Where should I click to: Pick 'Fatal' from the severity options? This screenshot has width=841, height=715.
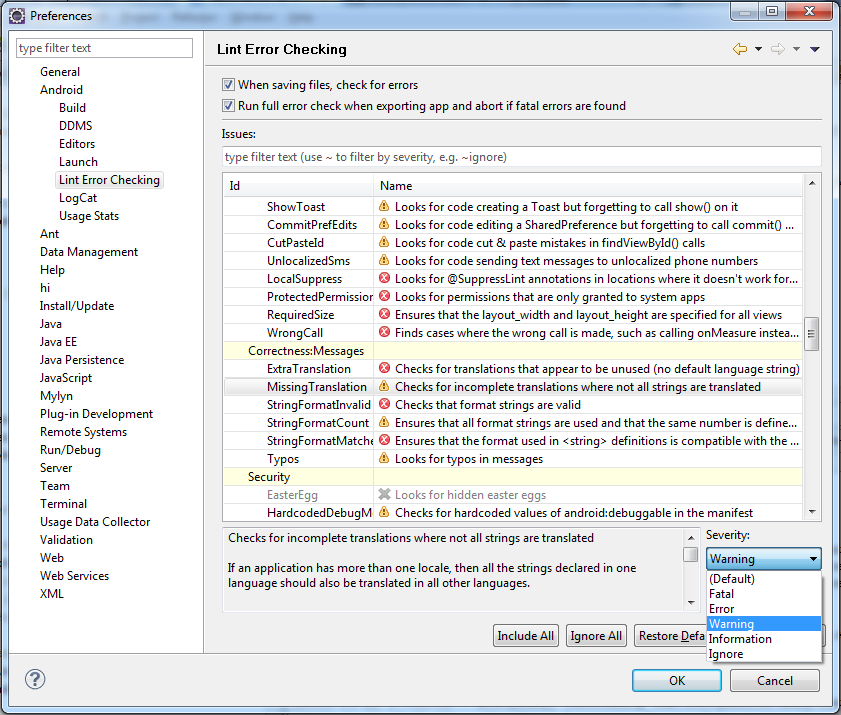click(720, 594)
